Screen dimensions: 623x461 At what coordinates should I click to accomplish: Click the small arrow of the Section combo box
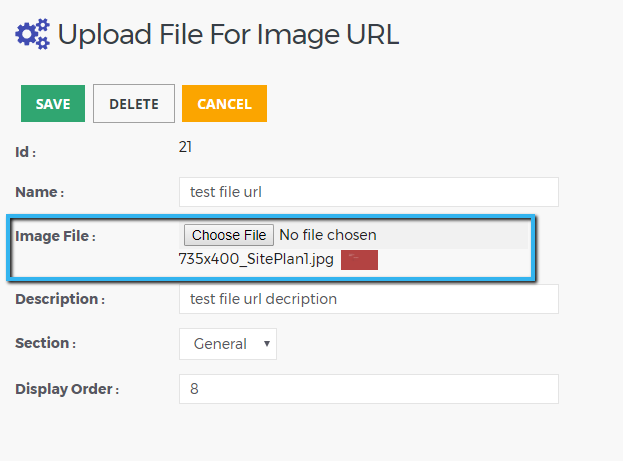pyautogui.click(x=267, y=344)
